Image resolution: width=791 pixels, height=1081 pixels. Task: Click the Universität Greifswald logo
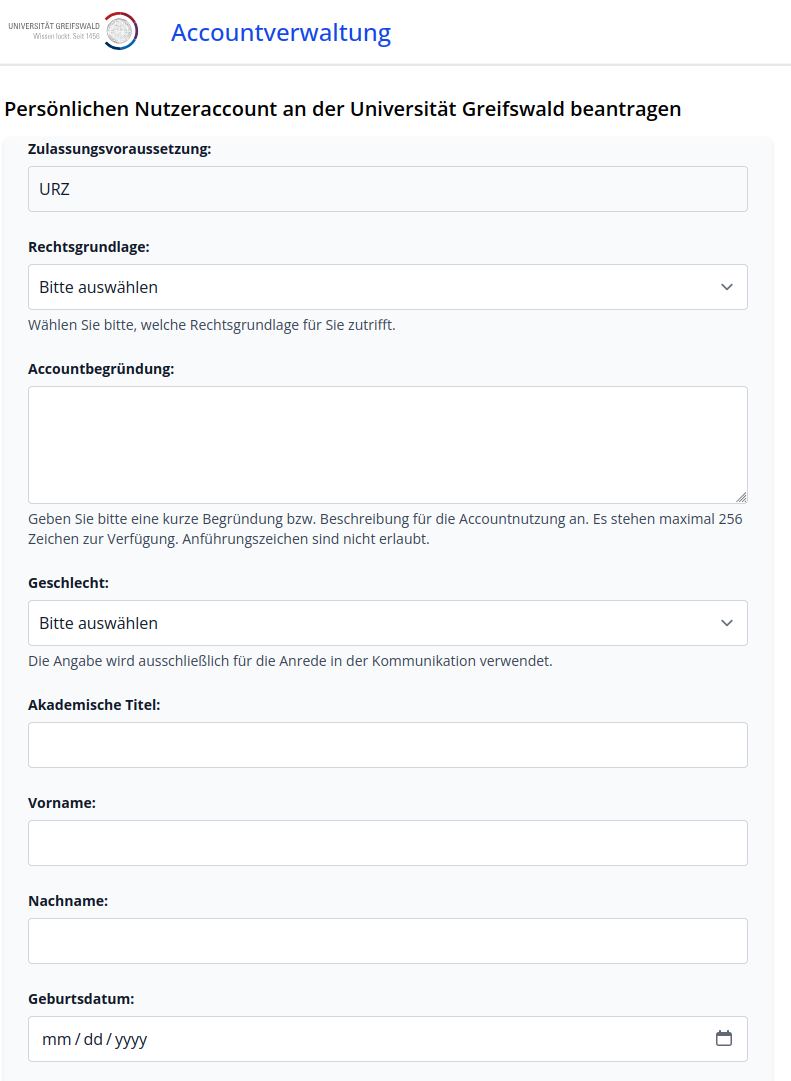coord(73,31)
